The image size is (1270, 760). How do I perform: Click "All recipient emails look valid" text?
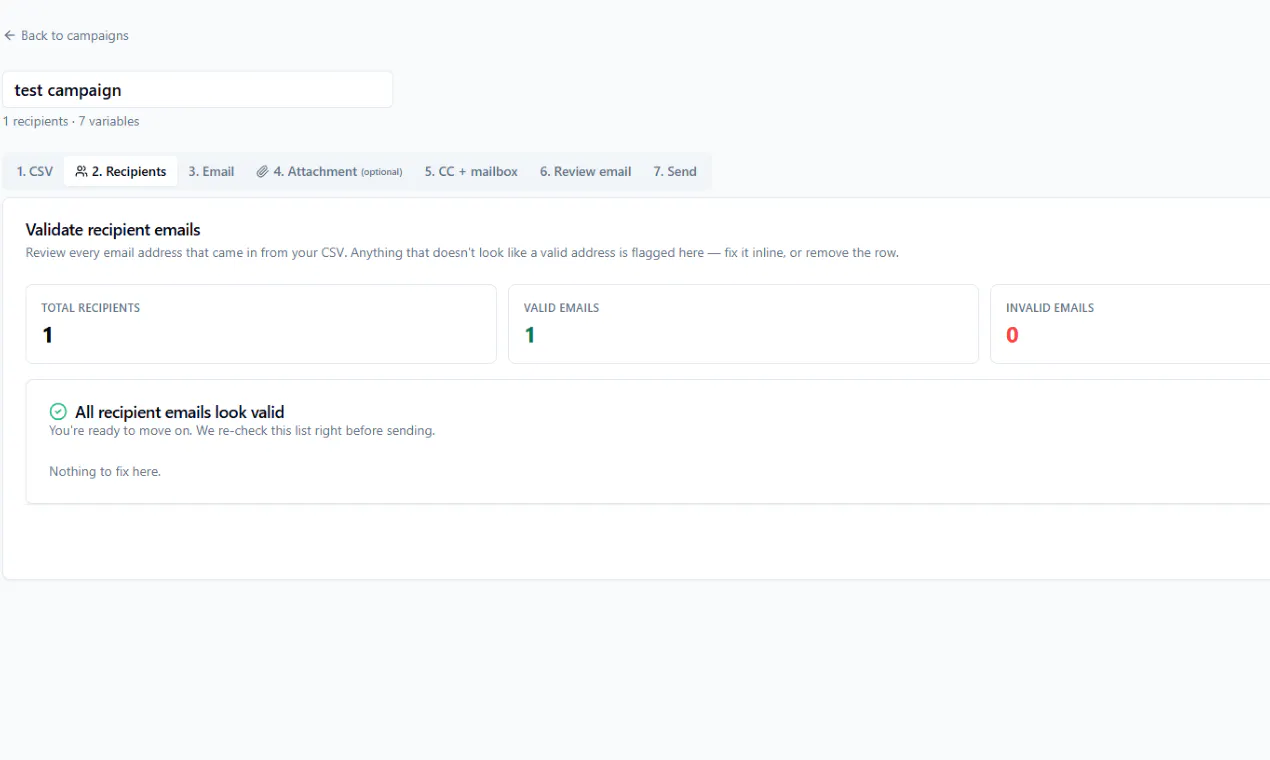[x=180, y=412]
